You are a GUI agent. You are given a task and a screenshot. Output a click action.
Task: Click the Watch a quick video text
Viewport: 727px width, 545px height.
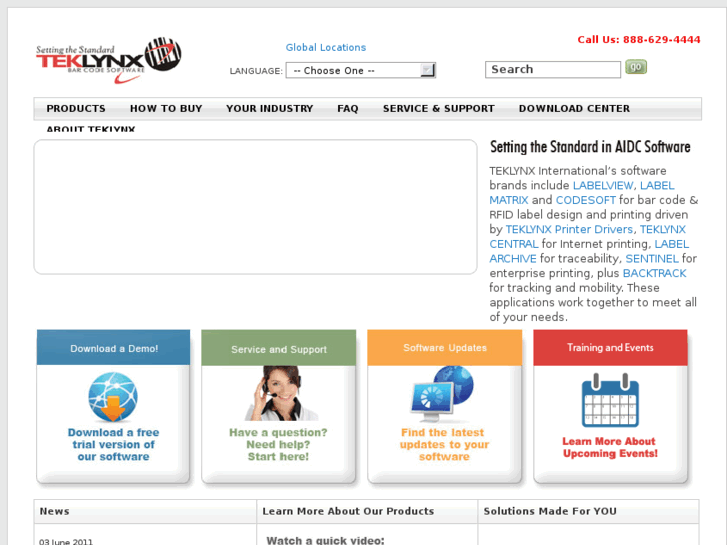[325, 540]
